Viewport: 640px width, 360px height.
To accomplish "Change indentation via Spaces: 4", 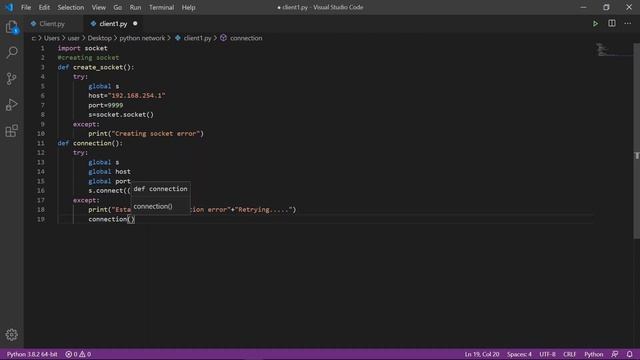I will [x=519, y=354].
